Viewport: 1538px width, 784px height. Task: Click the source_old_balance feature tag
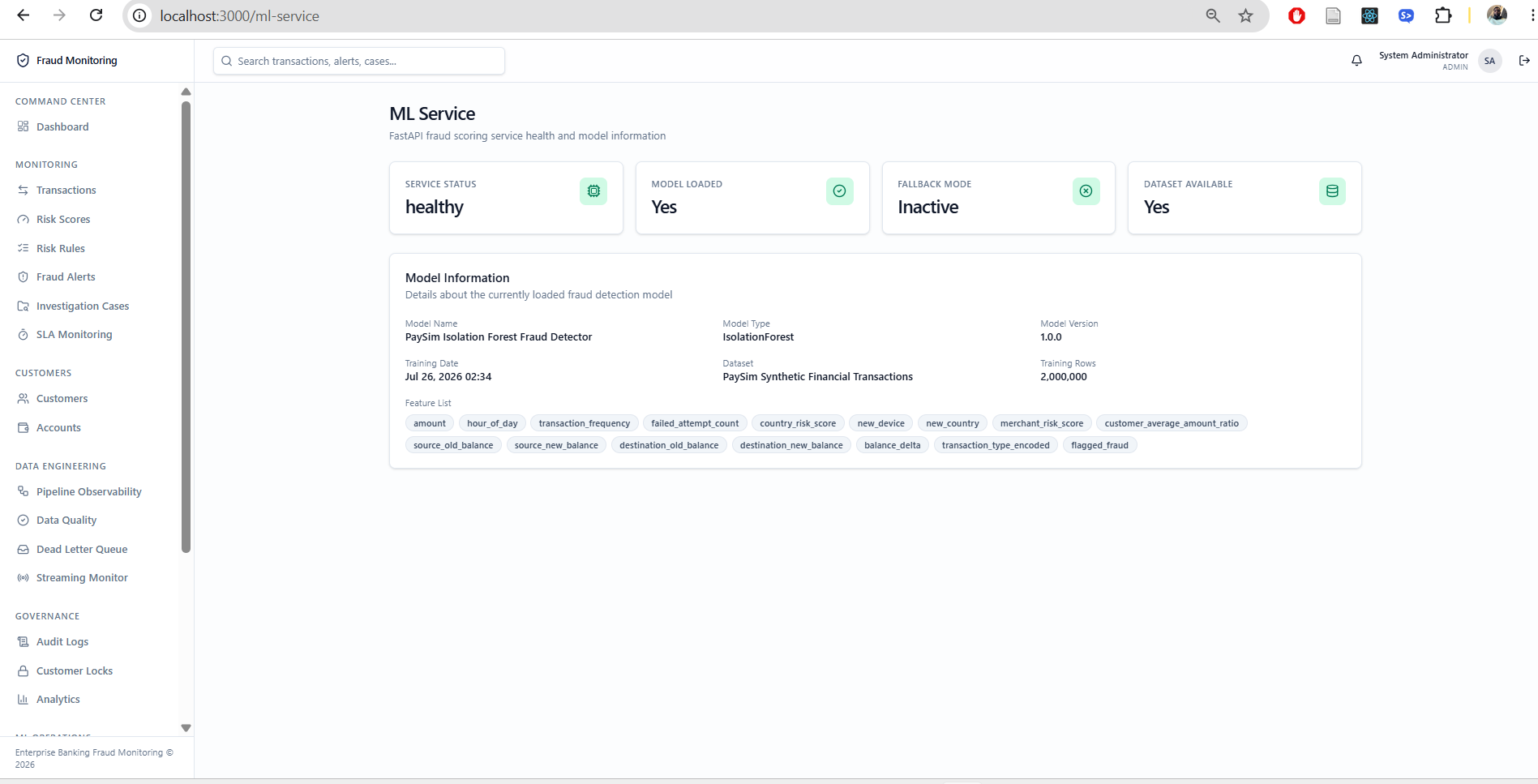click(x=453, y=445)
